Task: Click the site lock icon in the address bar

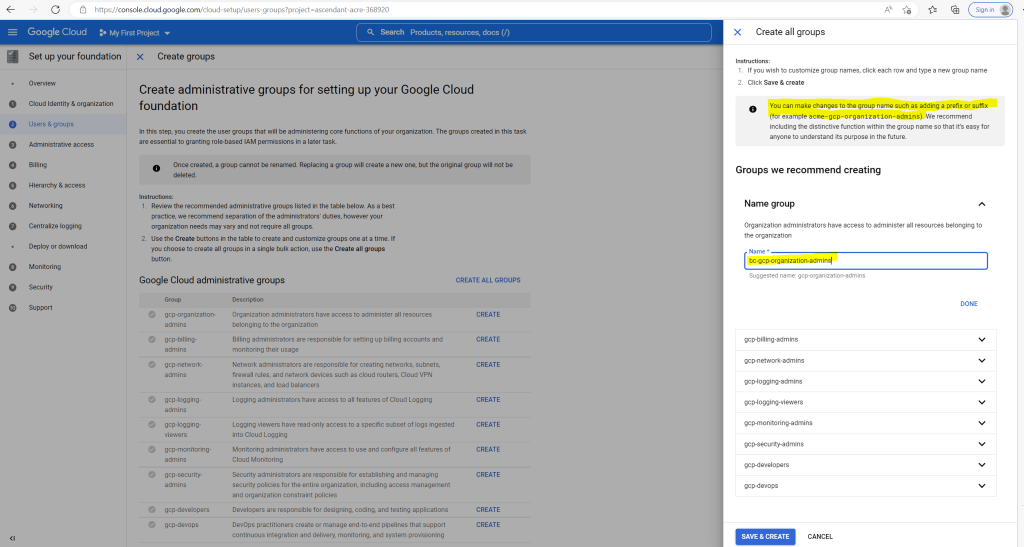Action: (83, 10)
